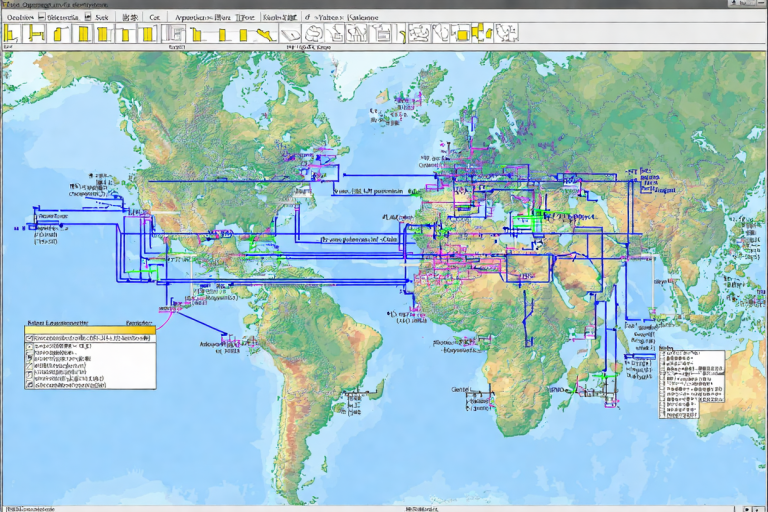
Task: Open the first menu item in the menu bar
Action: click(x=20, y=17)
